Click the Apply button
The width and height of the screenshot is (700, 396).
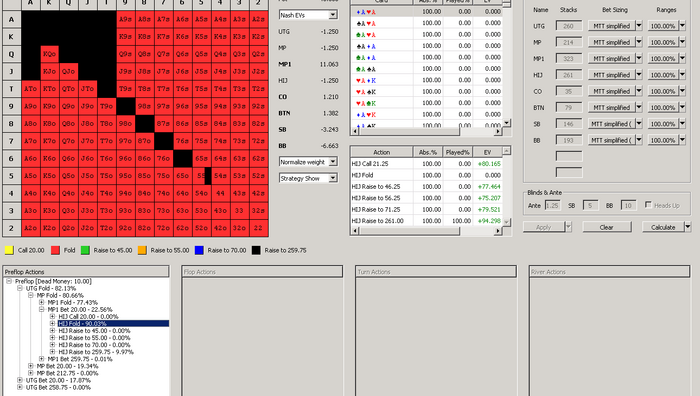click(544, 227)
